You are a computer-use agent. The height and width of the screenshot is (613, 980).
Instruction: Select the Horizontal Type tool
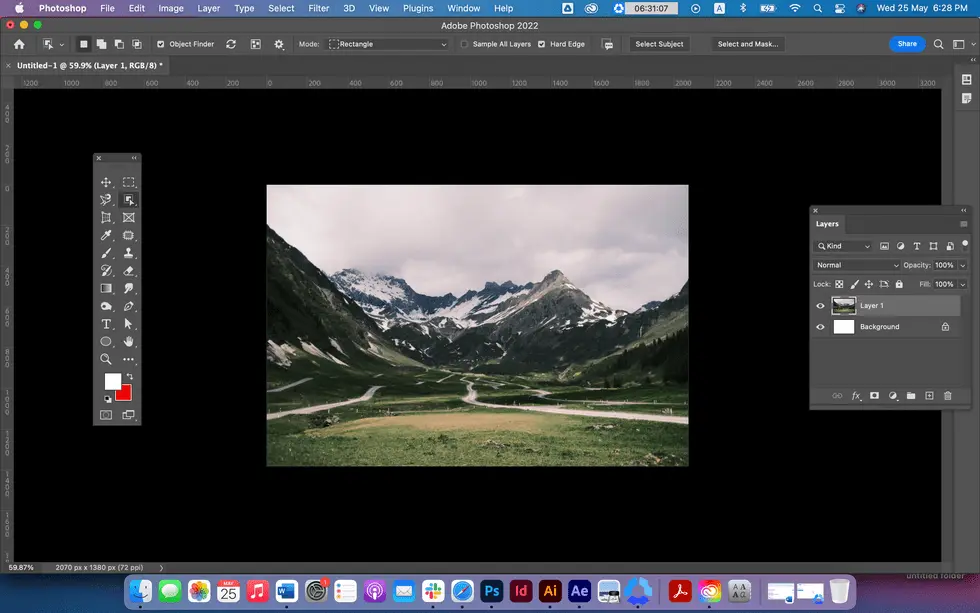(105, 323)
